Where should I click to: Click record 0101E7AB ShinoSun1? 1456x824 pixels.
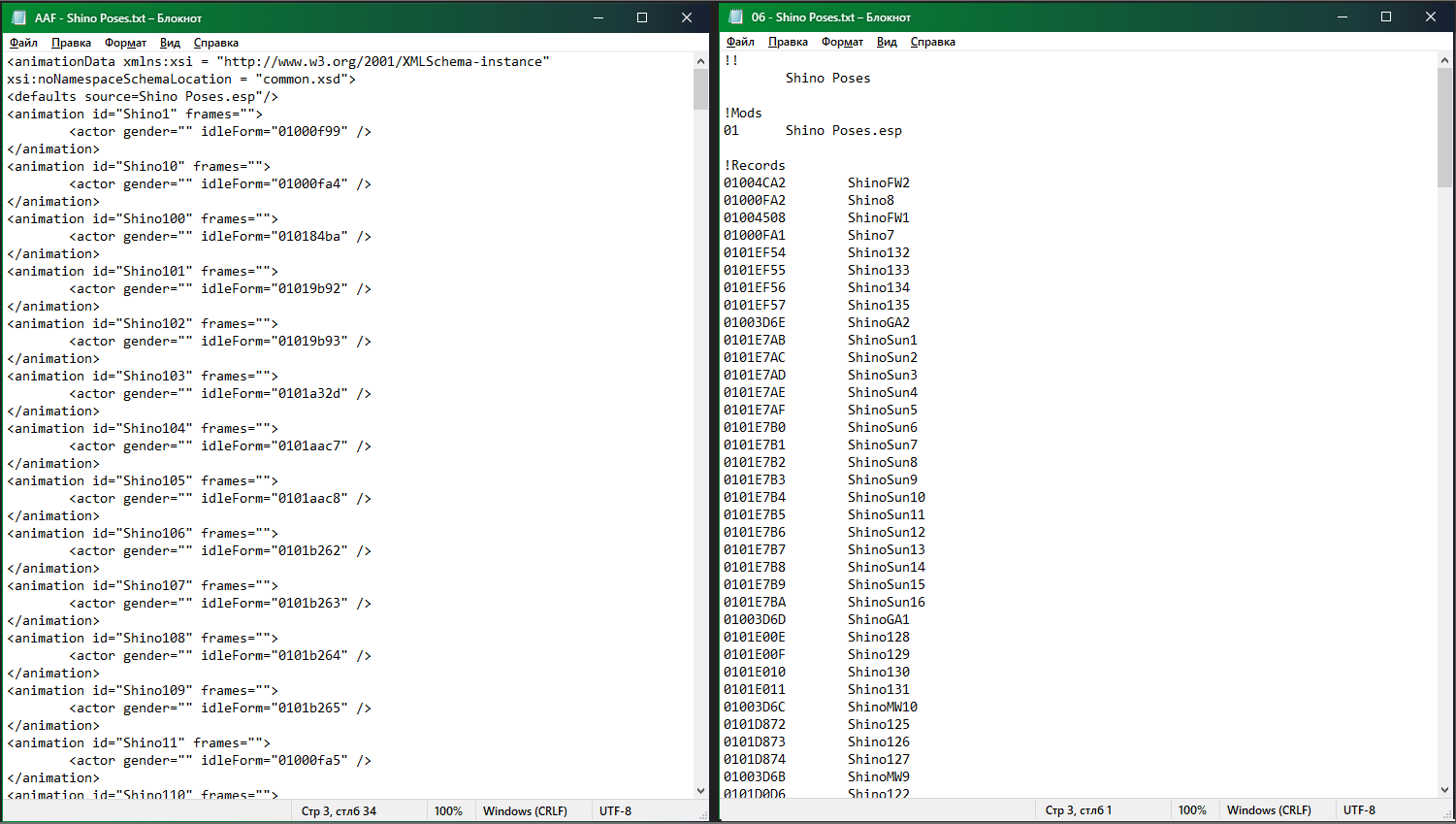point(821,340)
